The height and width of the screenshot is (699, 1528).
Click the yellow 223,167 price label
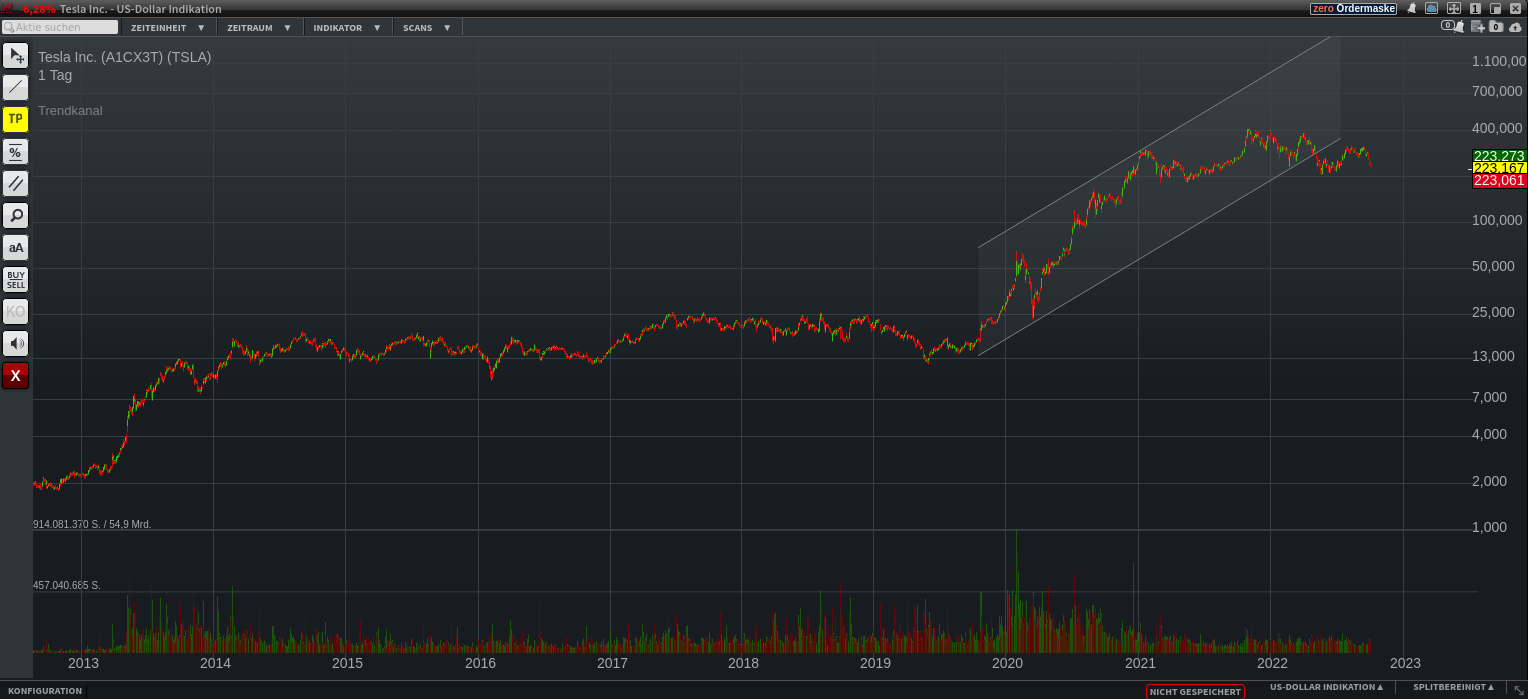(1499, 168)
